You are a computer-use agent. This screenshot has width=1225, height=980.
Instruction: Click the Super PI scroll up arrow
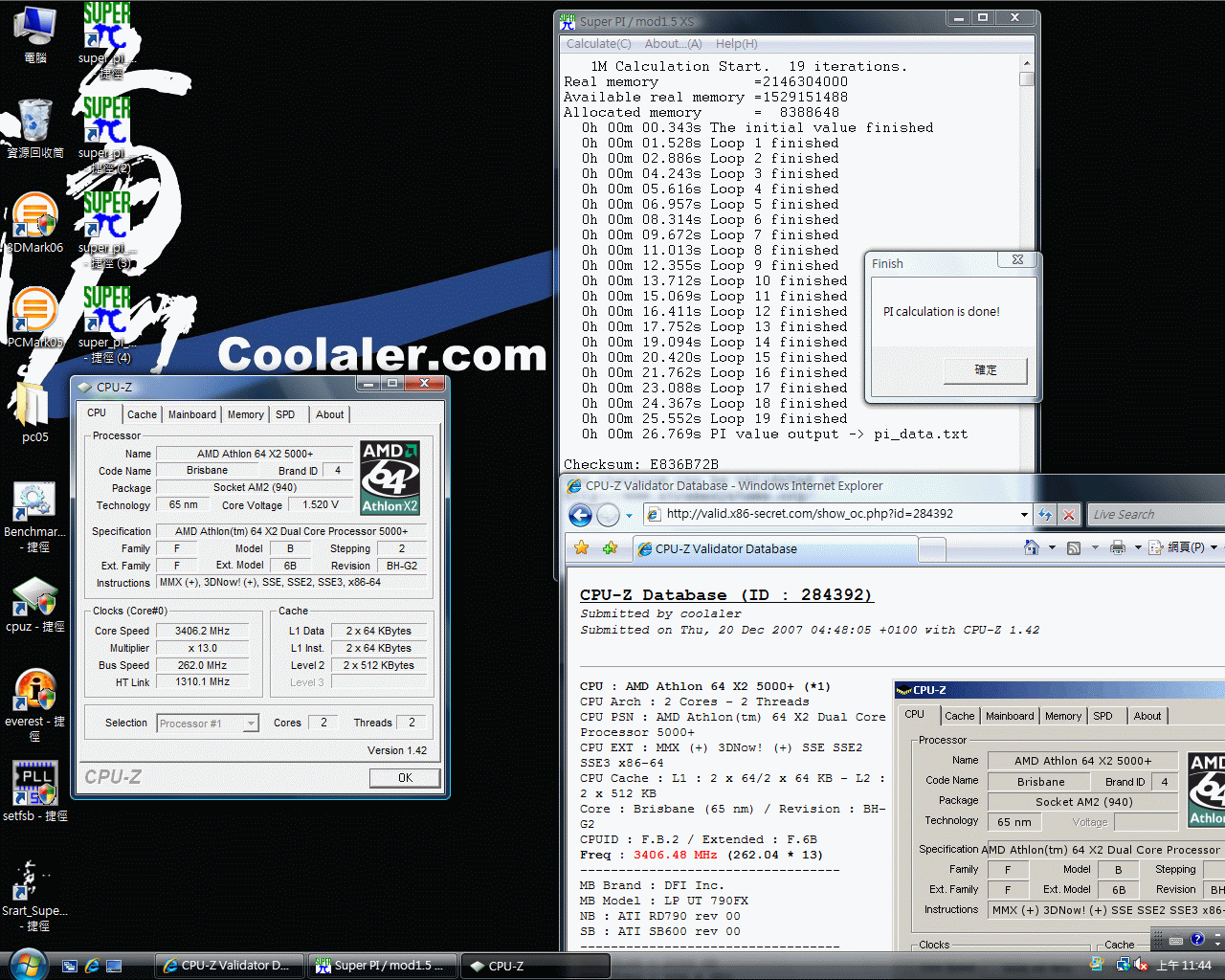click(1027, 65)
